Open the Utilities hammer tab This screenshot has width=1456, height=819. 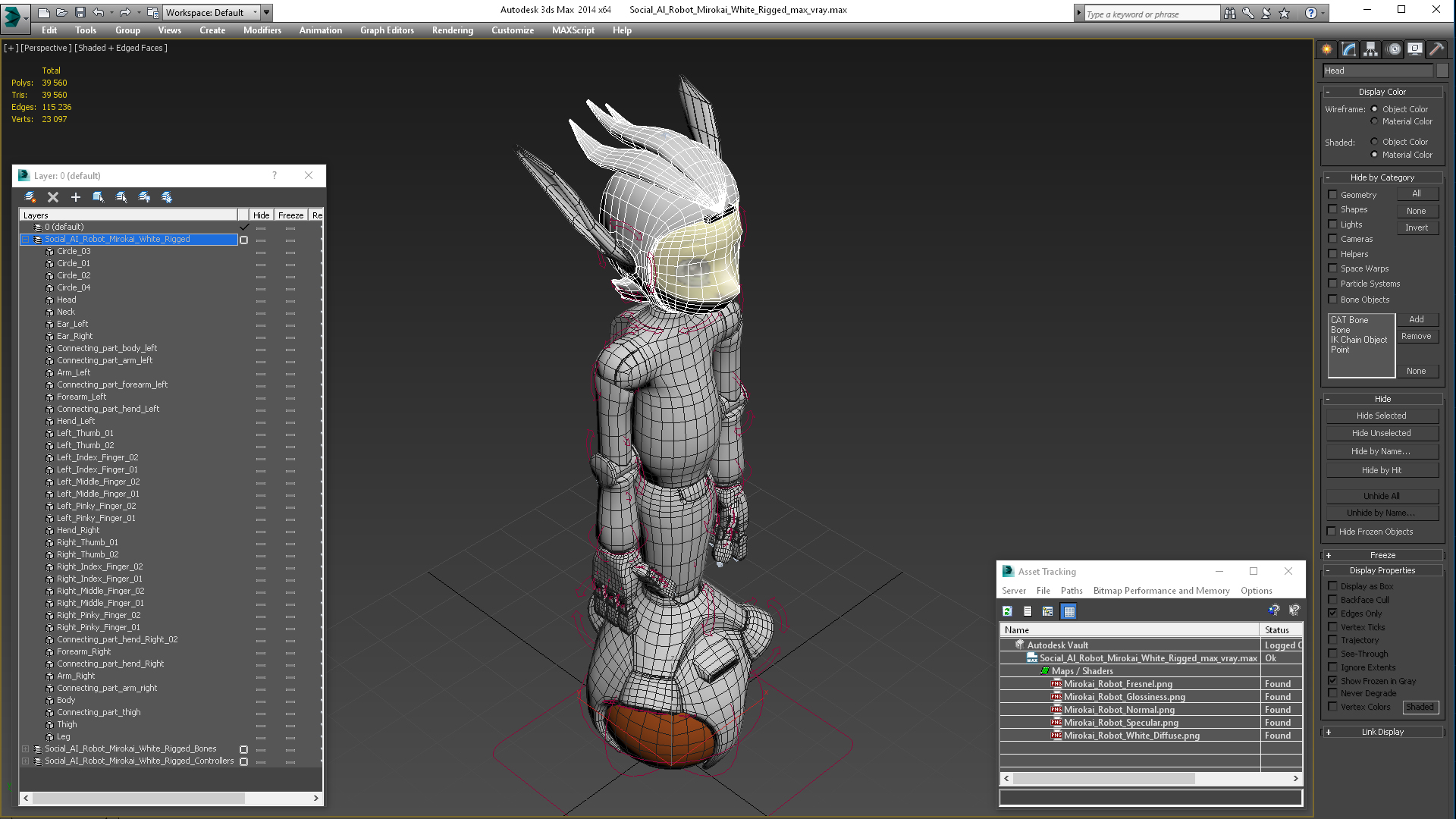[x=1436, y=49]
